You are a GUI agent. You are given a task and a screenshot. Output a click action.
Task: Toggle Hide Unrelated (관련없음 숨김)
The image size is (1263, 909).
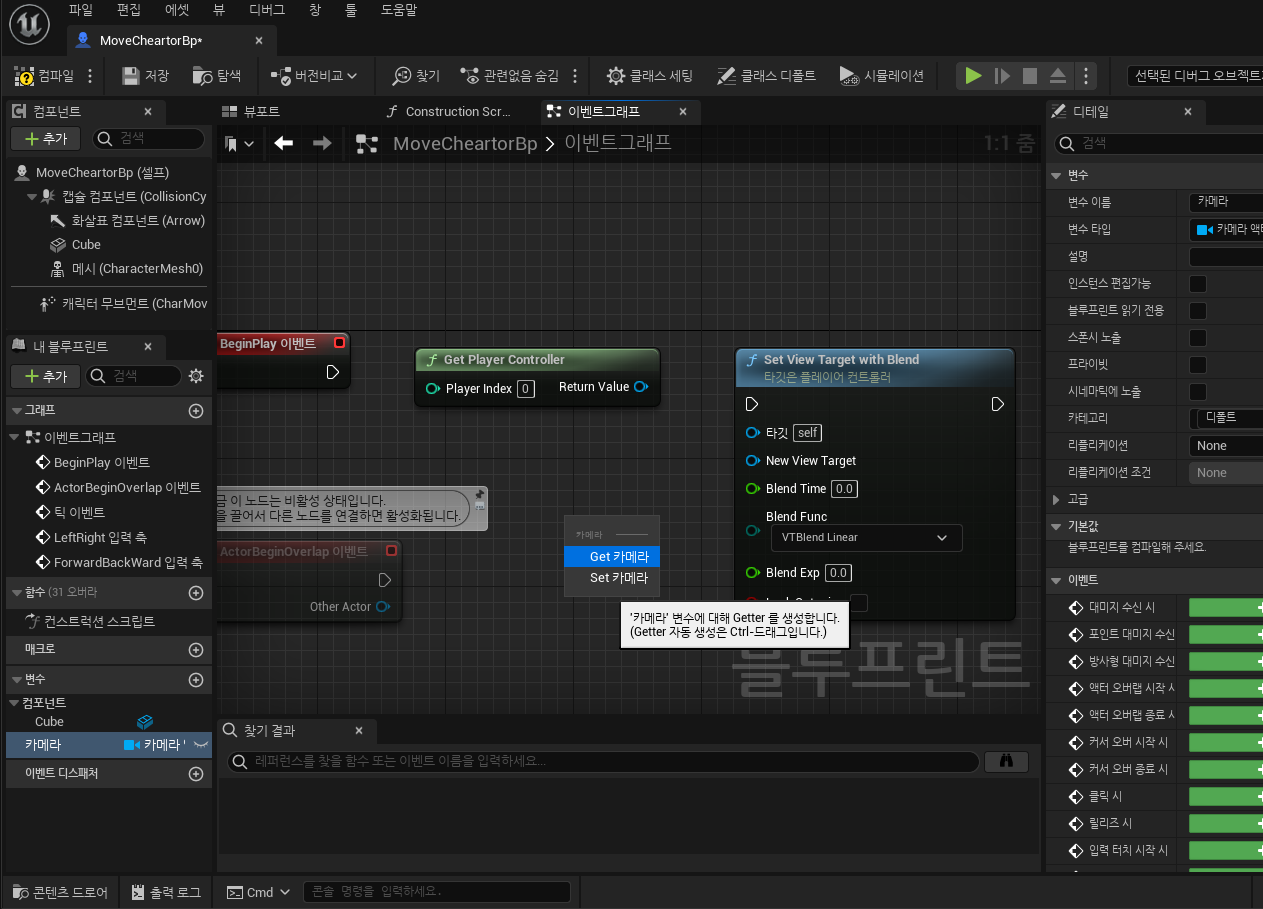pyautogui.click(x=509, y=76)
